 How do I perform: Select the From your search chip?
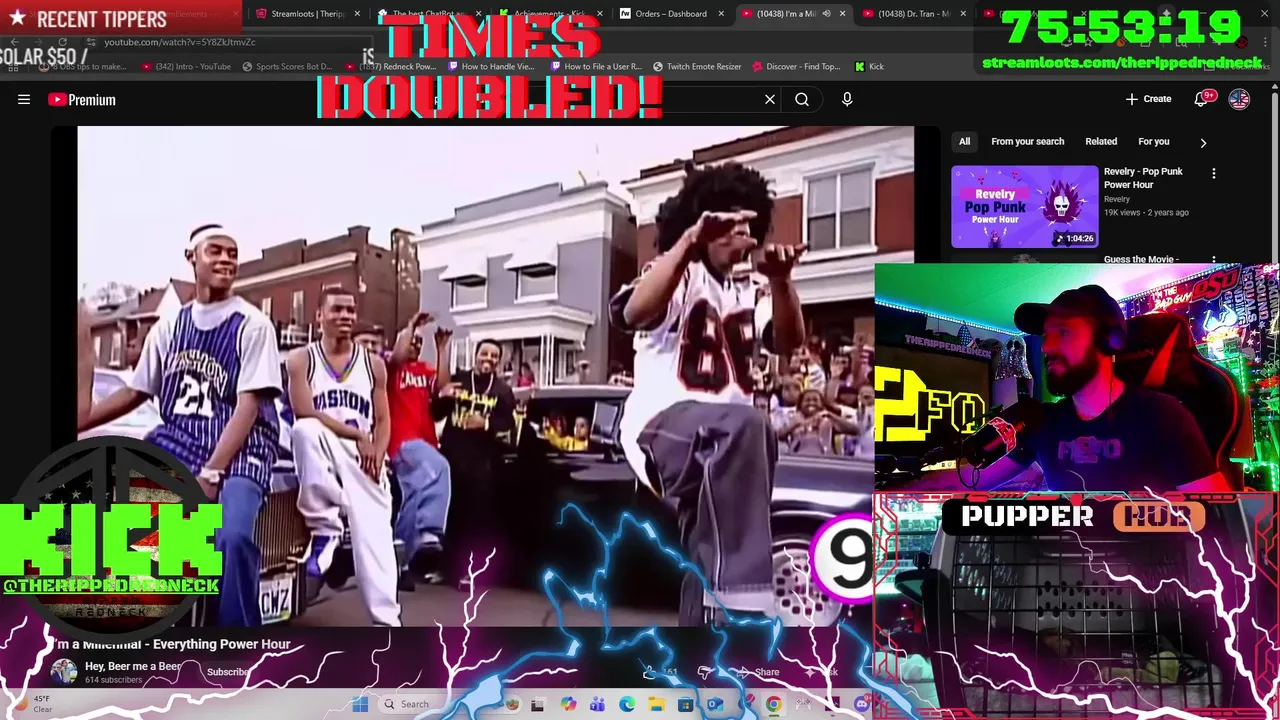(x=1027, y=141)
